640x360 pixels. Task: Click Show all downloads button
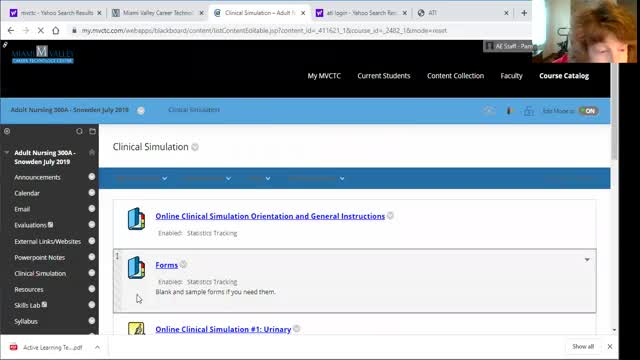[583, 347]
